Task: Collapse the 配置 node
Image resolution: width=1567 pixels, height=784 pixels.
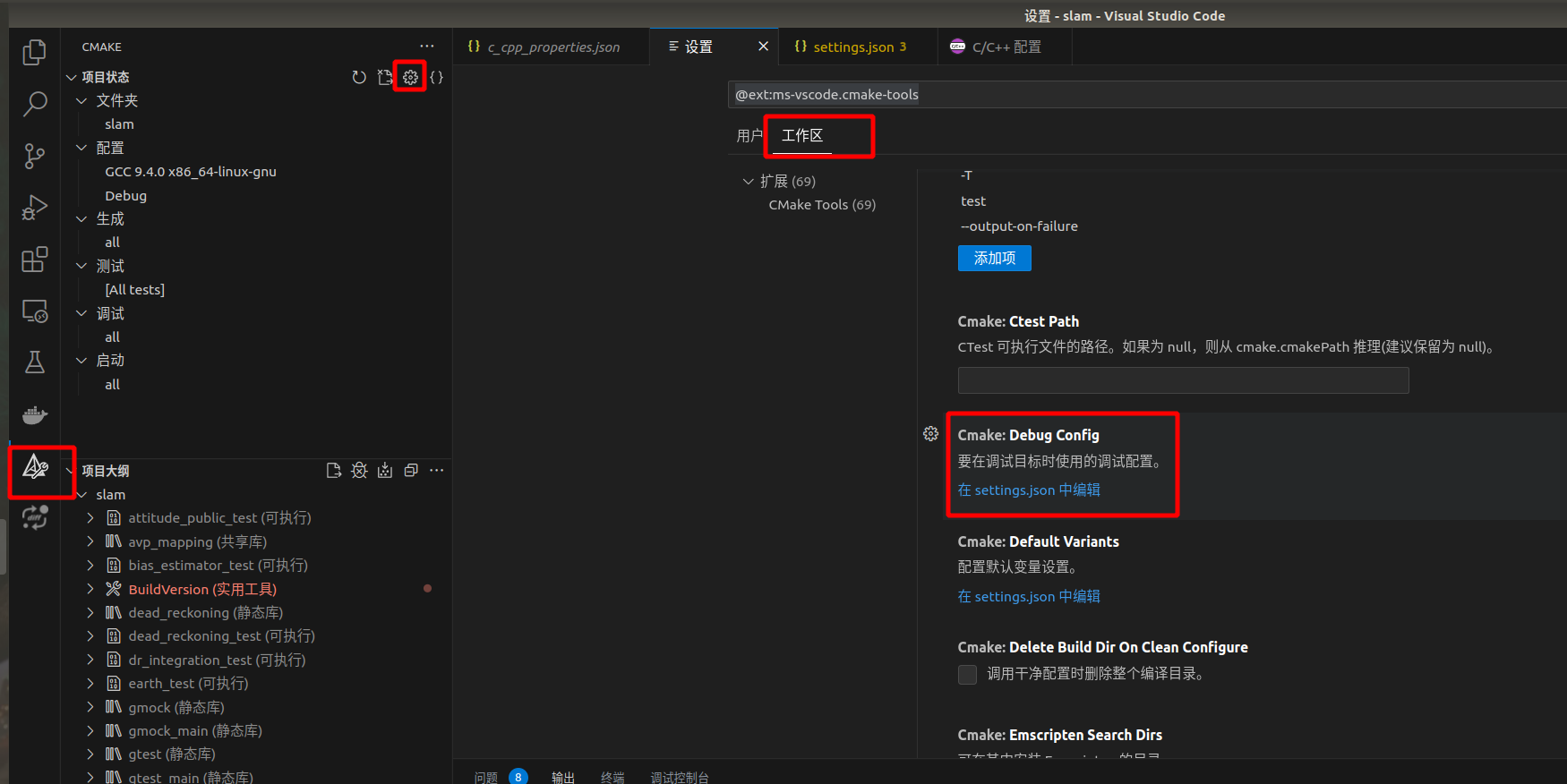Action: [x=81, y=148]
